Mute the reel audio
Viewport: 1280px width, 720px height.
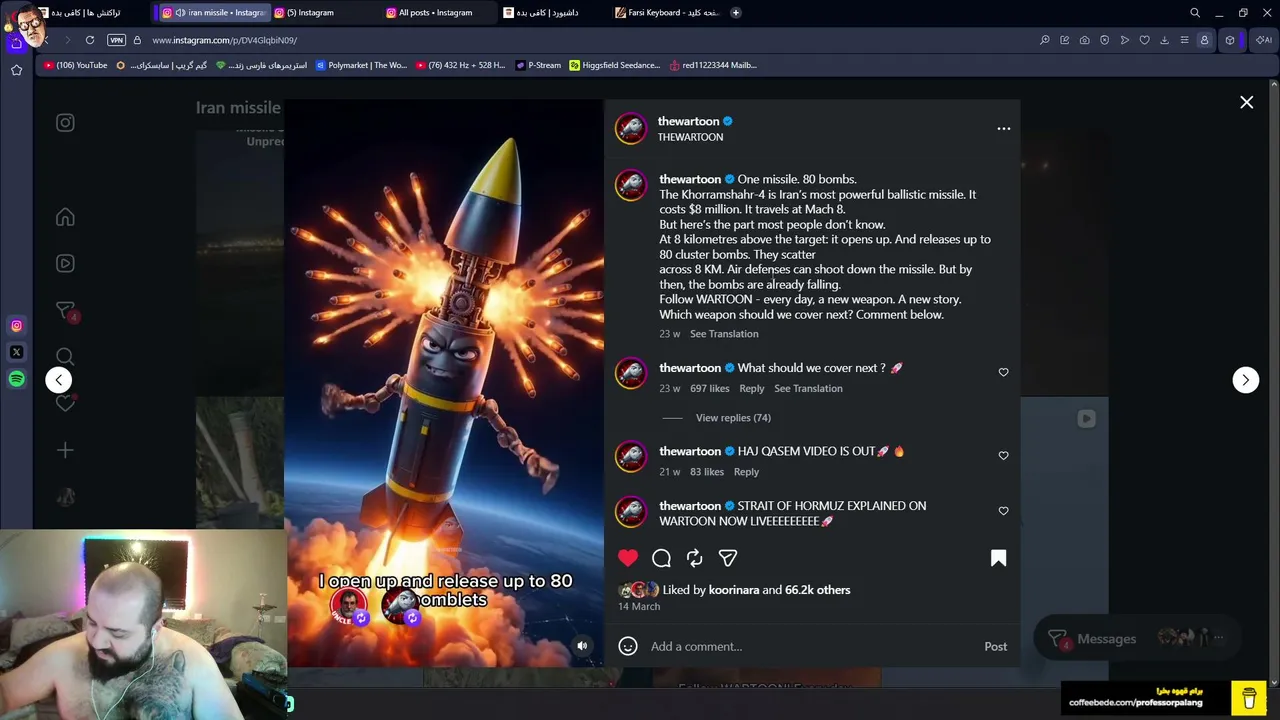click(582, 646)
